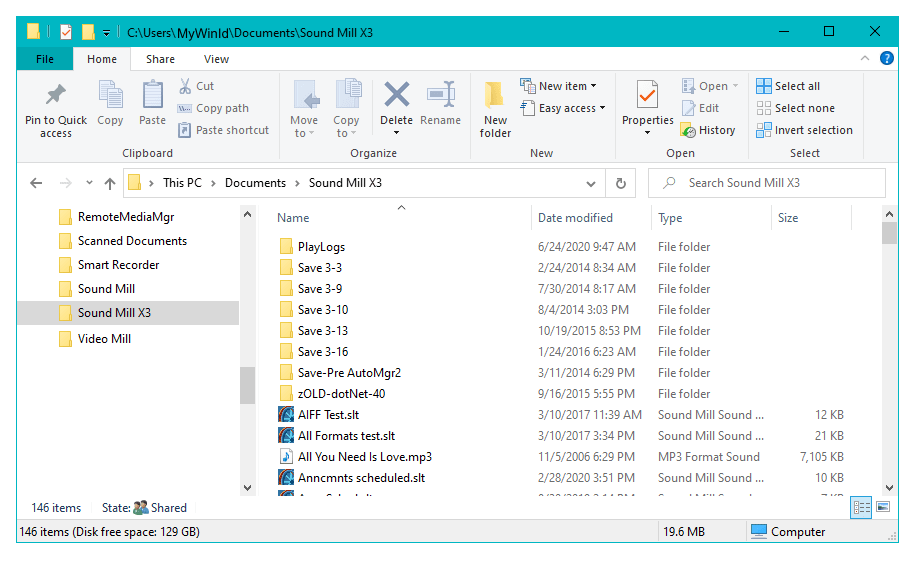The image size is (914, 565).
Task: Click the AIFF Test.slt file icon
Action: click(286, 415)
